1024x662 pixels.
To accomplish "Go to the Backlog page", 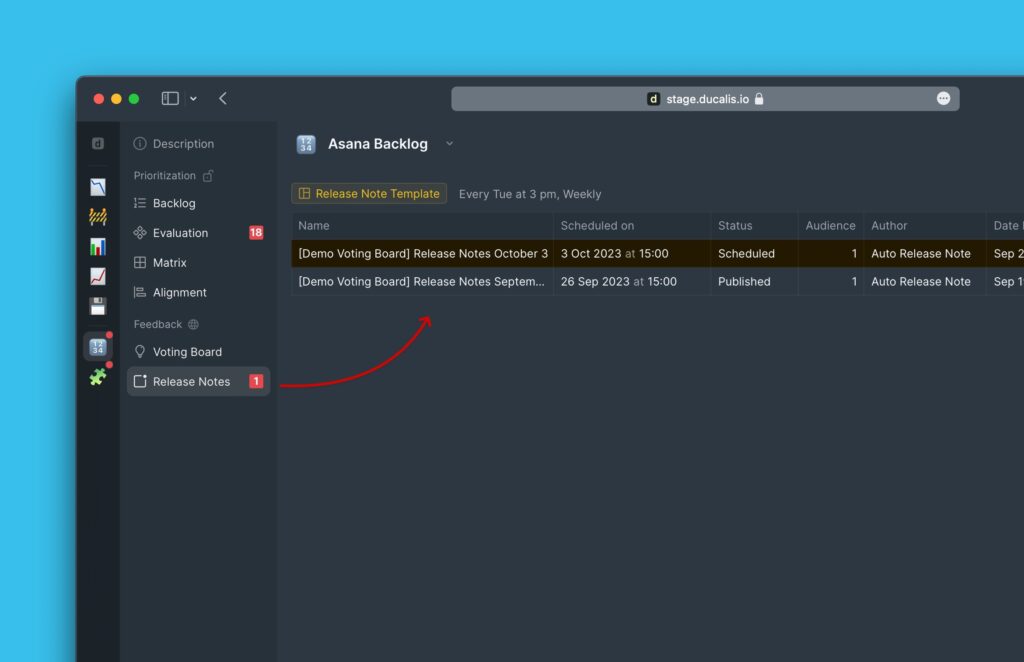I will pos(174,203).
